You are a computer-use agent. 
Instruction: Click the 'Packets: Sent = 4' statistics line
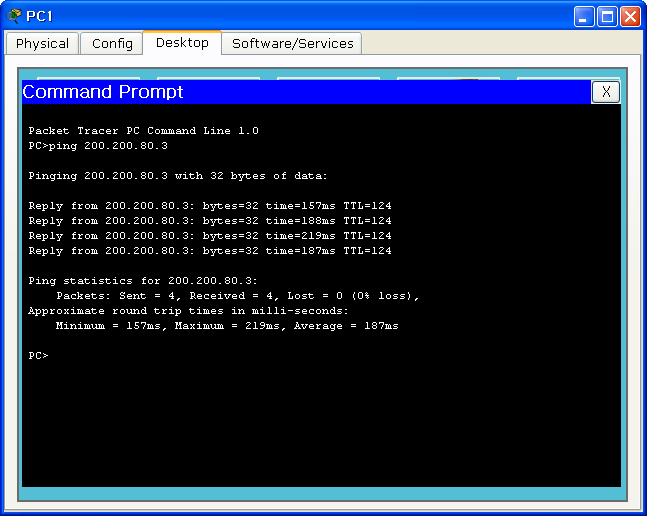coord(238,296)
